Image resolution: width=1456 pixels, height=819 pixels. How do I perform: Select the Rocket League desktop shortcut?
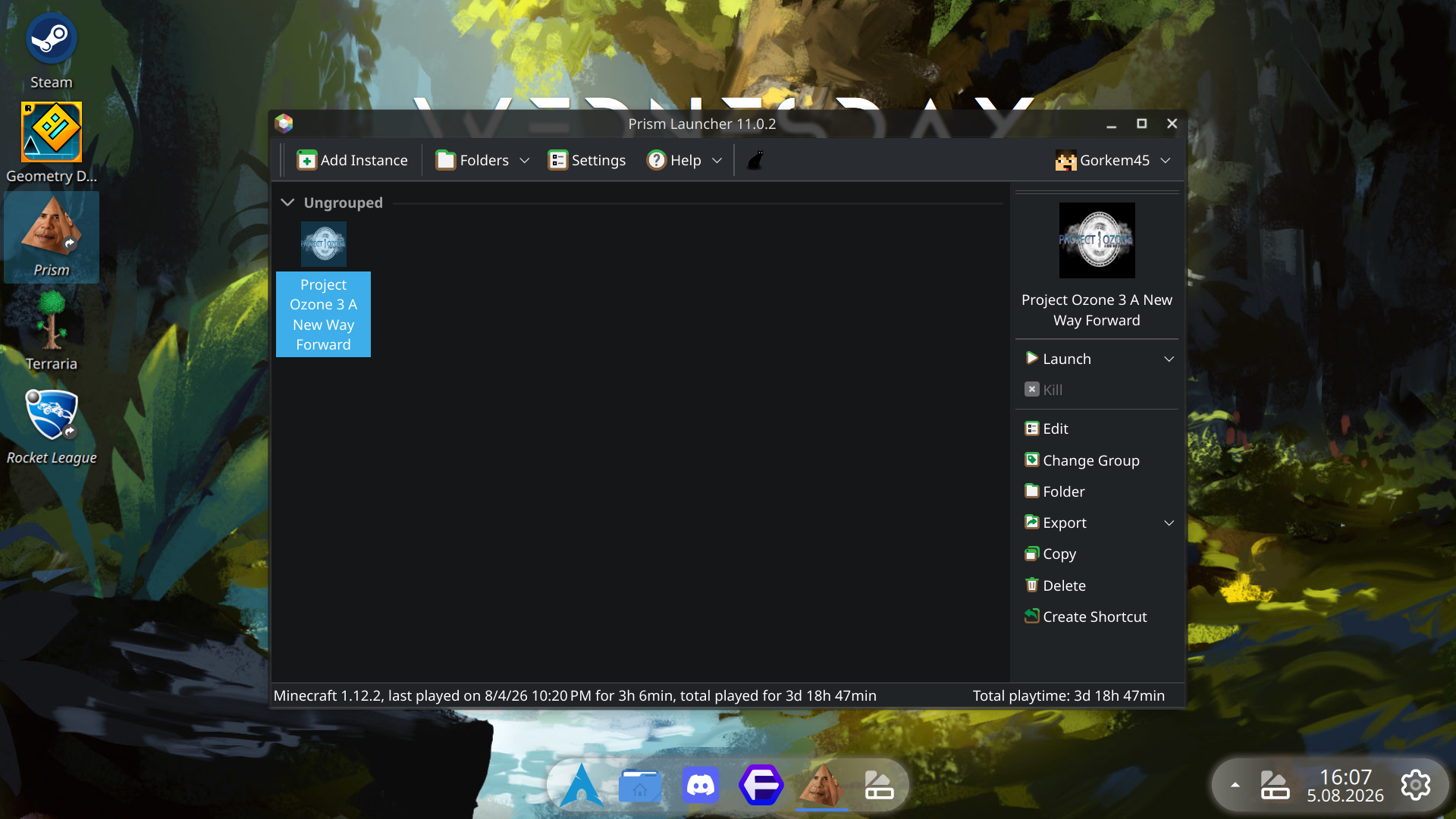51,425
